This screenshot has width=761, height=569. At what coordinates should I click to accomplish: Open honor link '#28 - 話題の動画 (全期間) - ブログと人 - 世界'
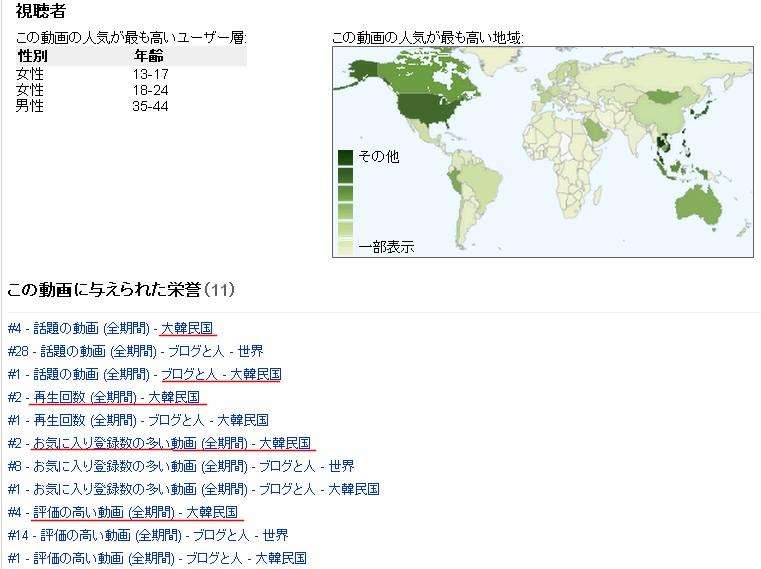135,351
